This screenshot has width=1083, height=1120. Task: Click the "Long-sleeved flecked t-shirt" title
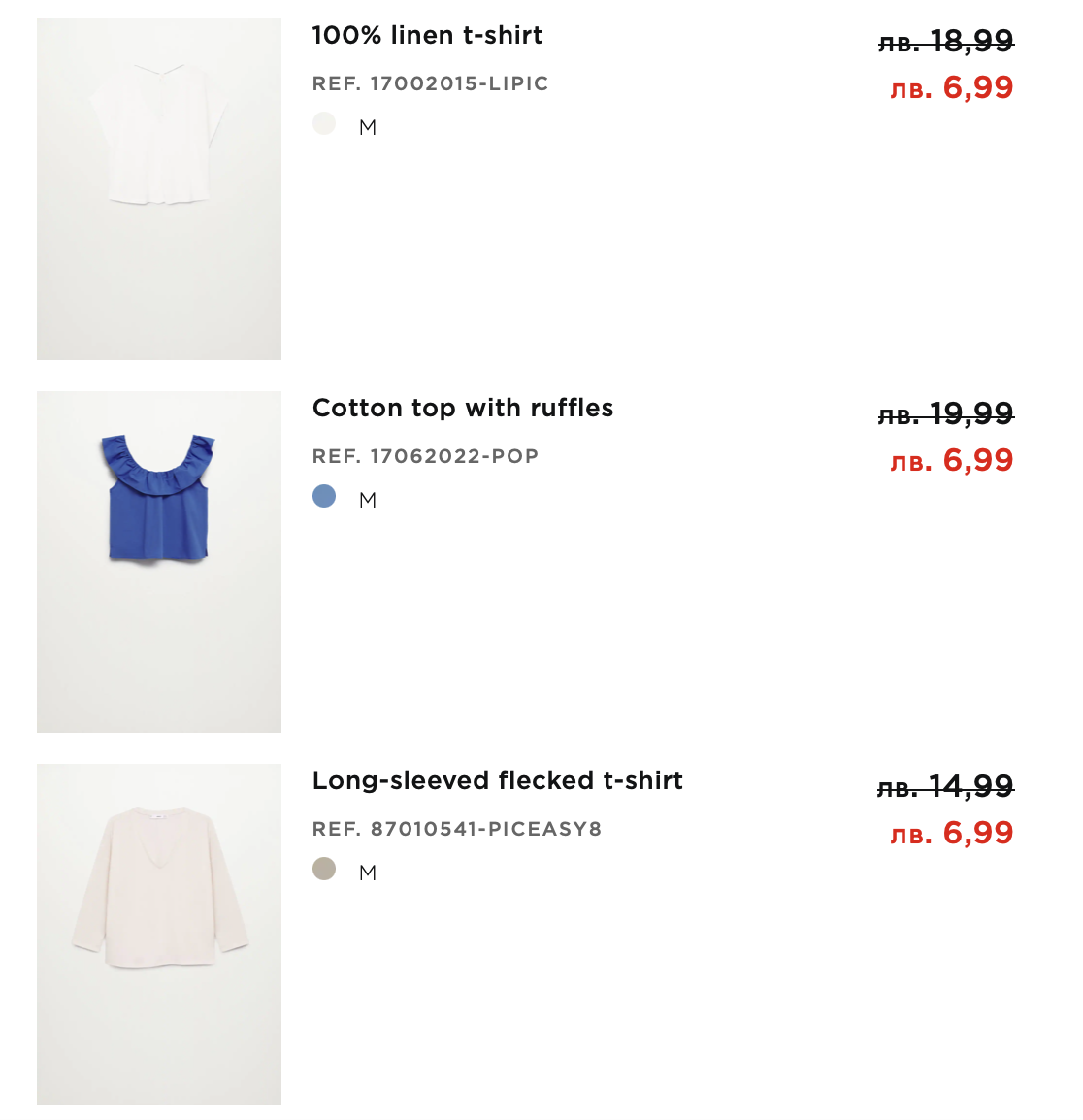pos(498,781)
